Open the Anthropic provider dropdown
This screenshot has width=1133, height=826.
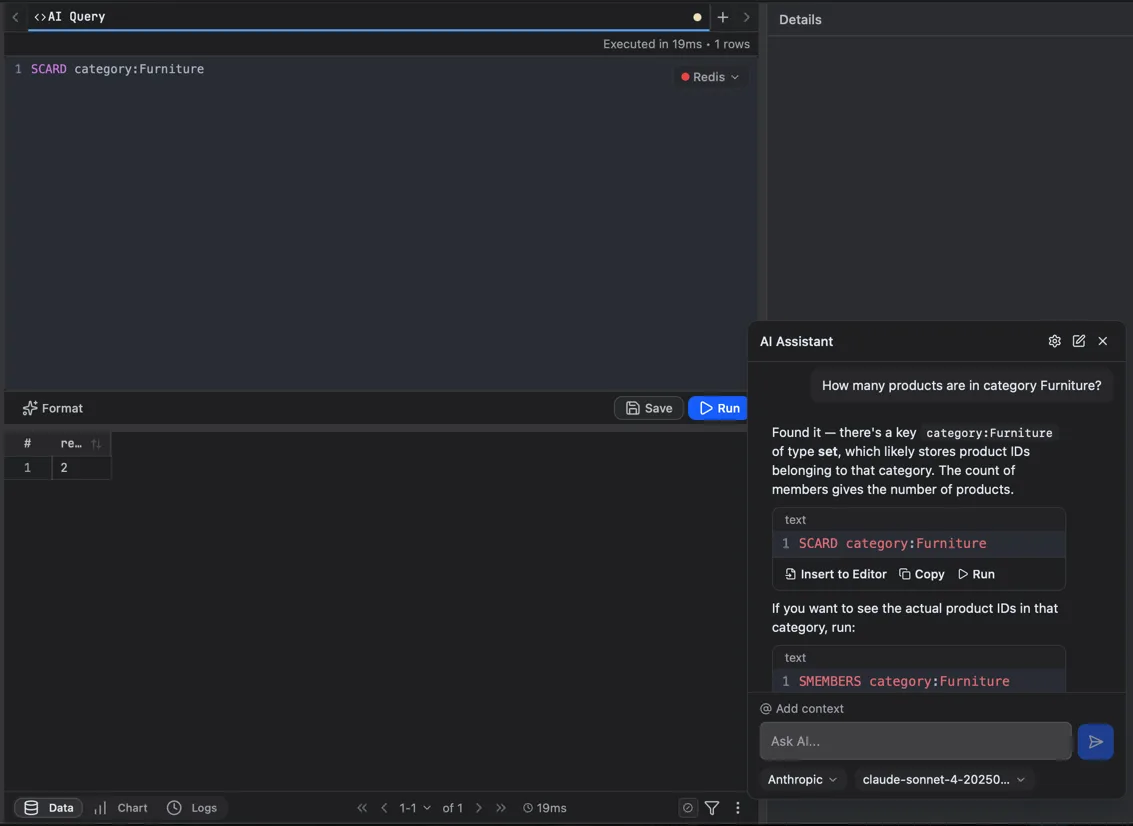pyautogui.click(x=802, y=780)
